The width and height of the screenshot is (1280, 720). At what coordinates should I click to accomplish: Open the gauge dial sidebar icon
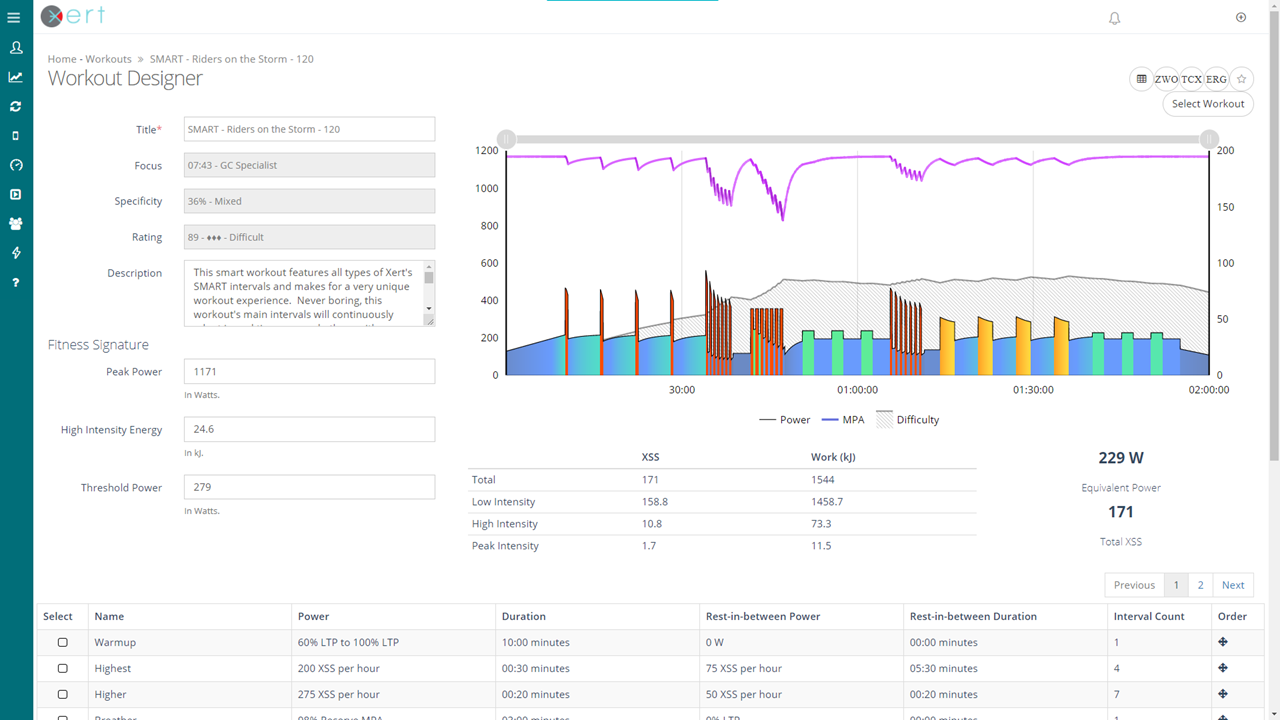(x=16, y=165)
